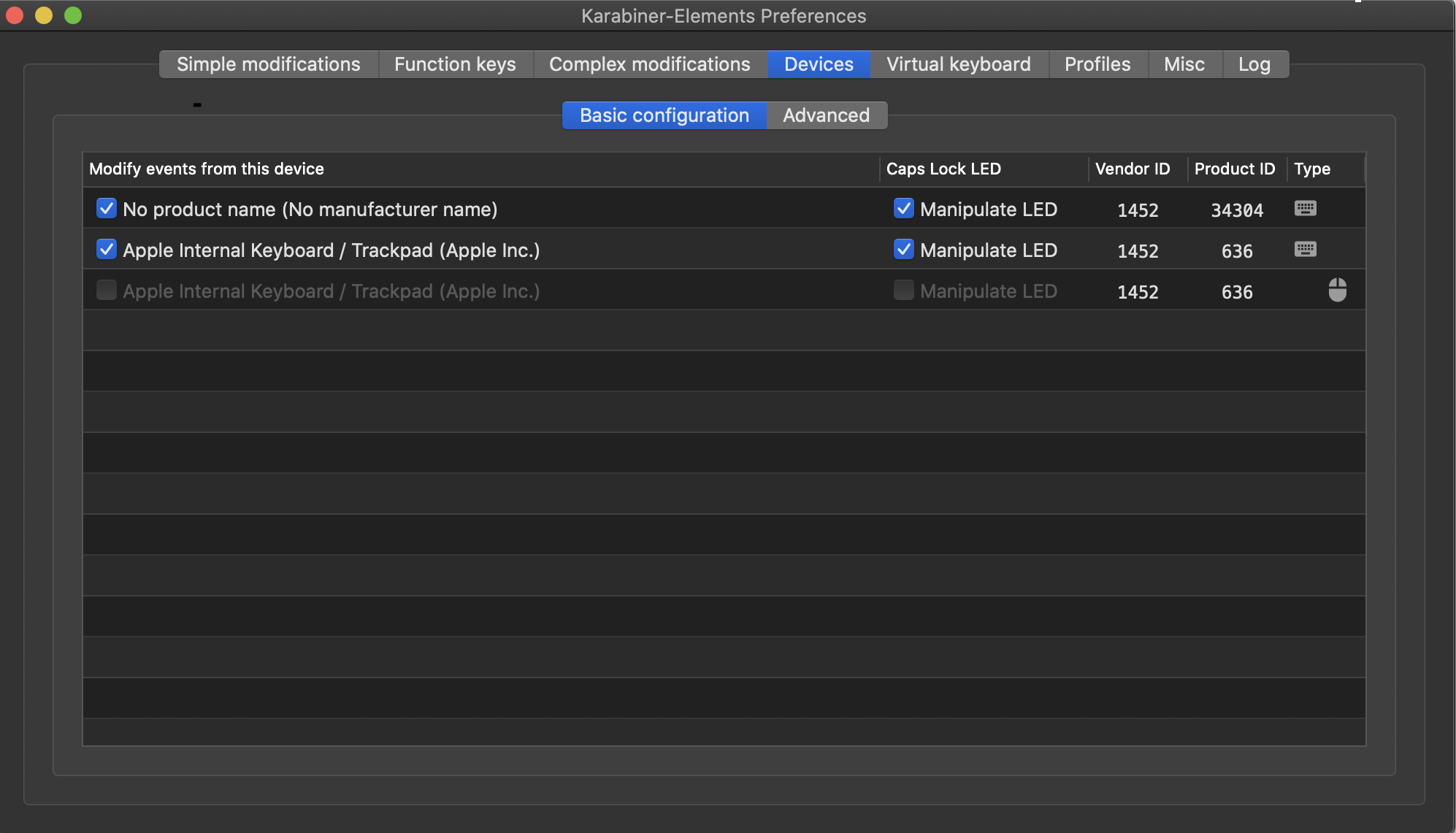Uncheck Manipulate LED for Apple Internal Keyboard
The height and width of the screenshot is (833, 1456).
[x=903, y=249]
